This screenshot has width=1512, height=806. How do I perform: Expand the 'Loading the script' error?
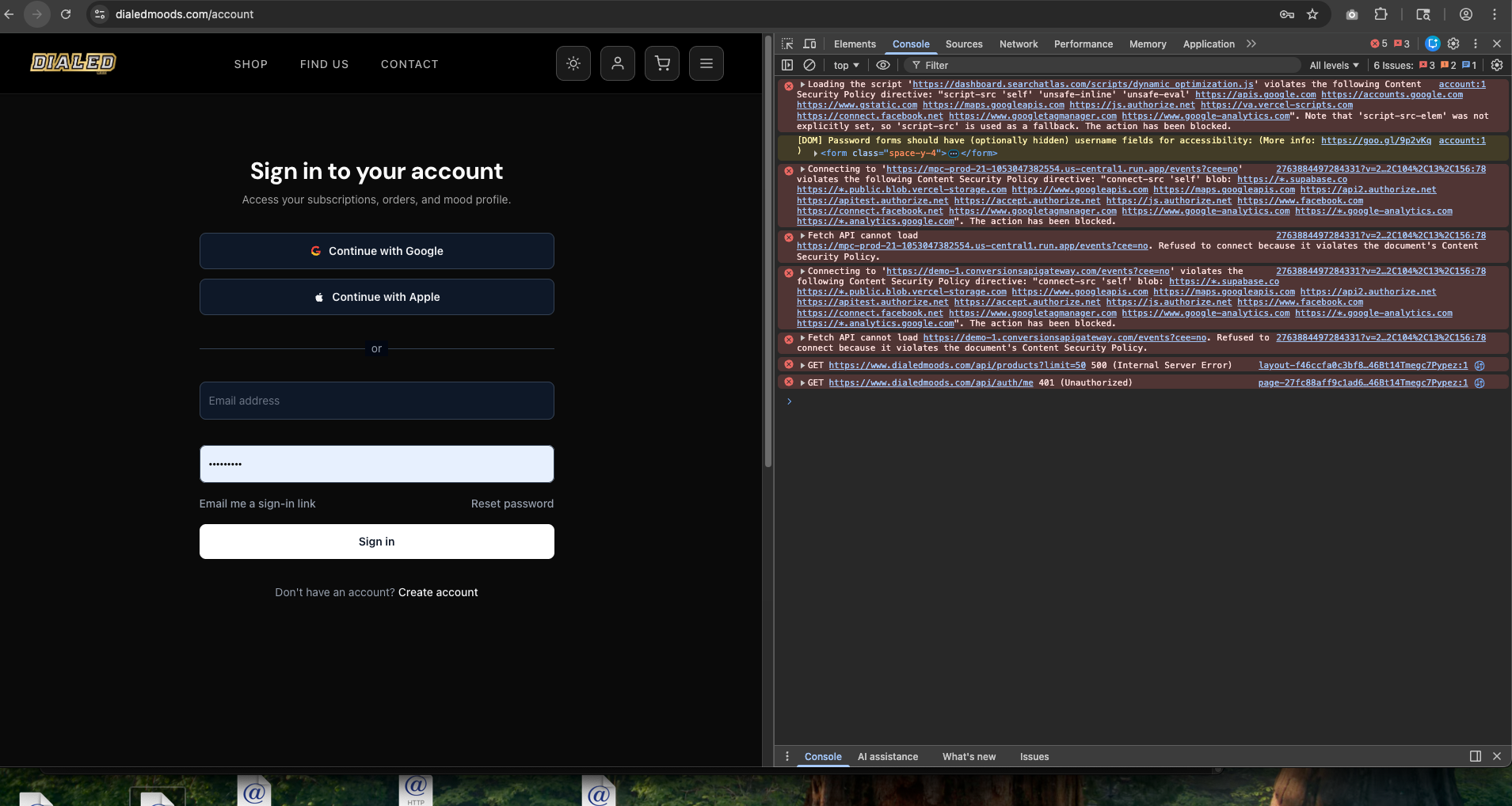pos(802,84)
